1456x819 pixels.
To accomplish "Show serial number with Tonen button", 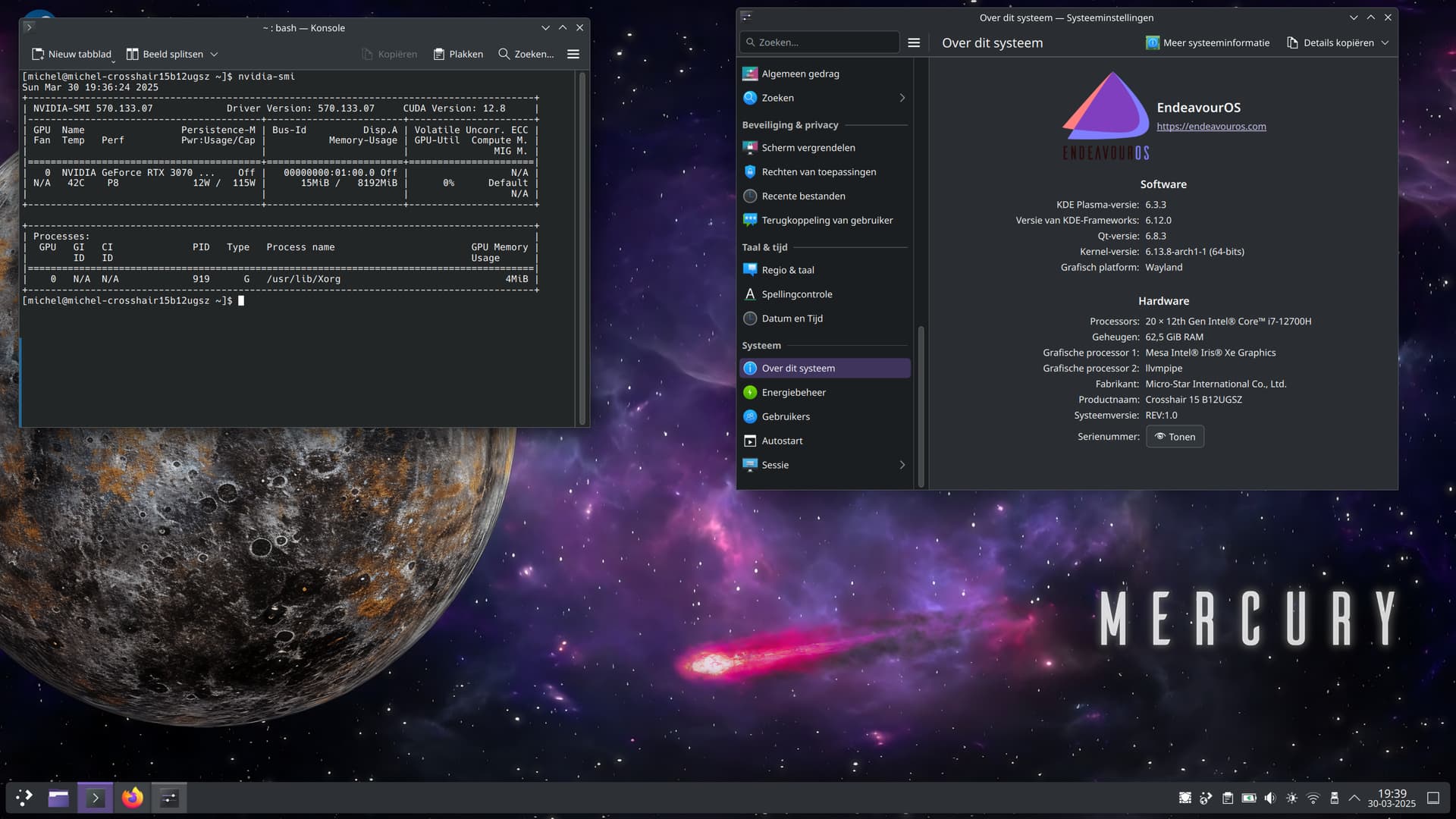I will tap(1175, 436).
